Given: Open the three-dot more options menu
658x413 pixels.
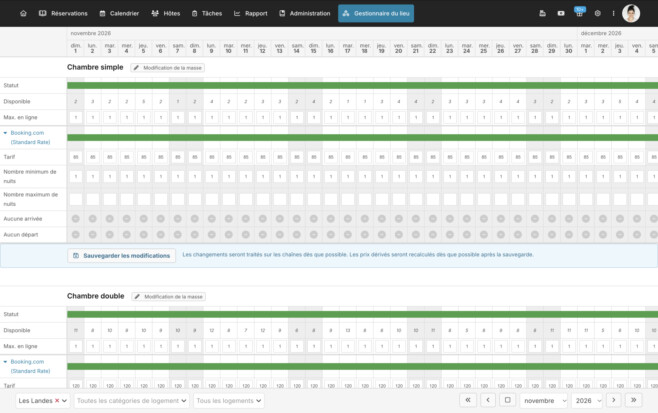Looking at the screenshot, I should click(613, 13).
